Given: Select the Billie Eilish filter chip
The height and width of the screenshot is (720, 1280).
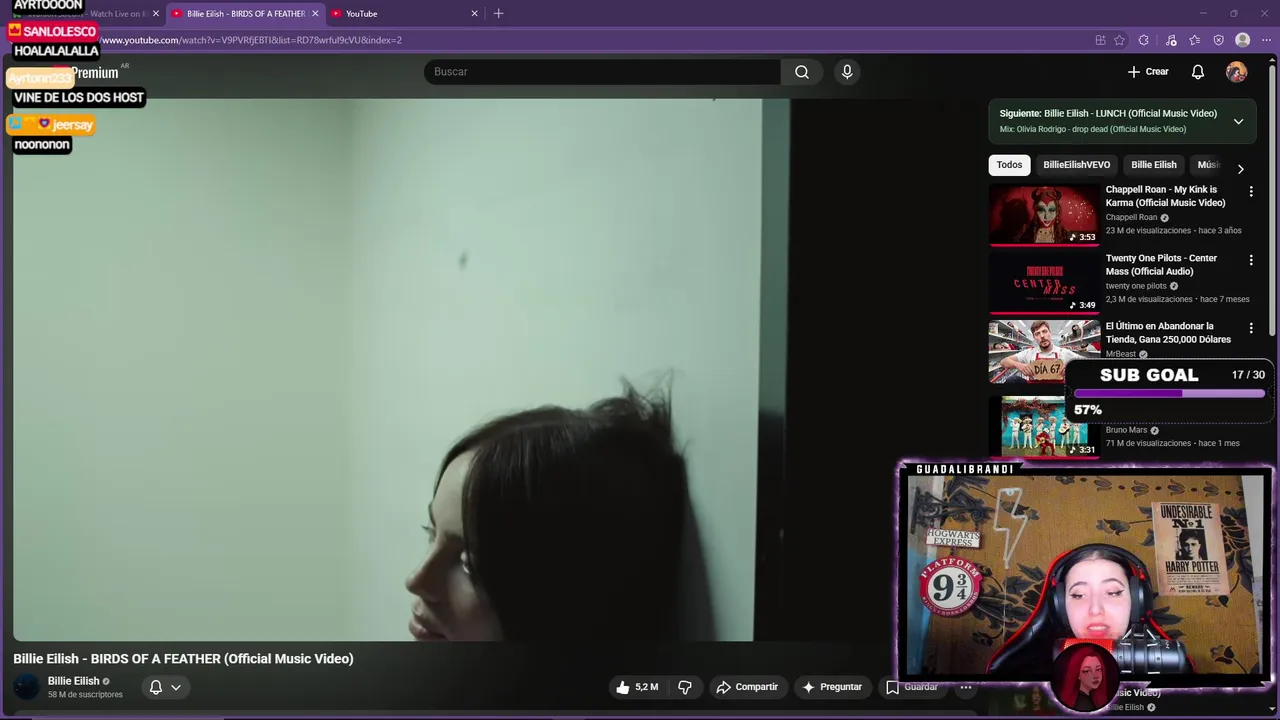Looking at the screenshot, I should (x=1153, y=165).
